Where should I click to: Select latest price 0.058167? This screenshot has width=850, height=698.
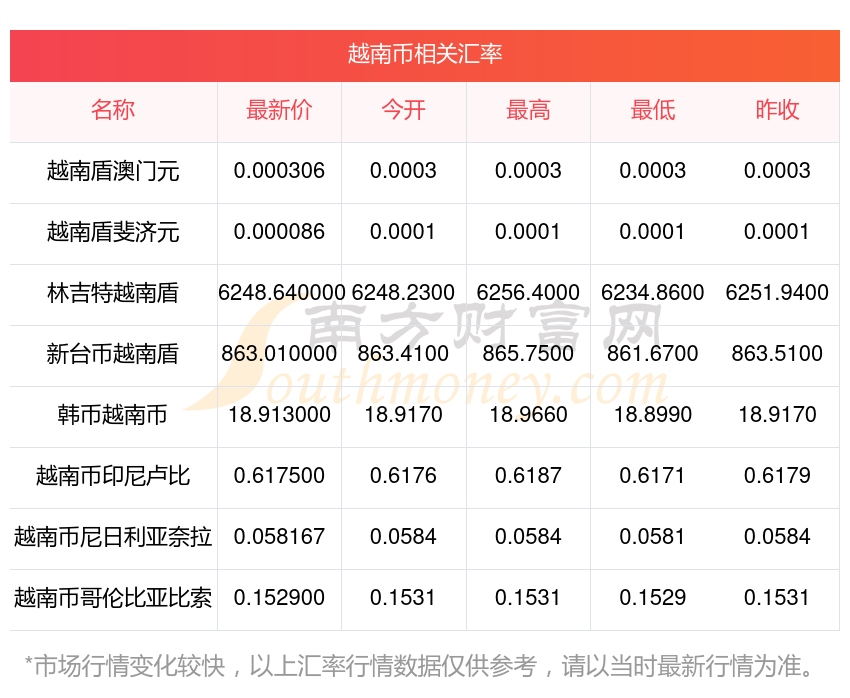coord(279,537)
